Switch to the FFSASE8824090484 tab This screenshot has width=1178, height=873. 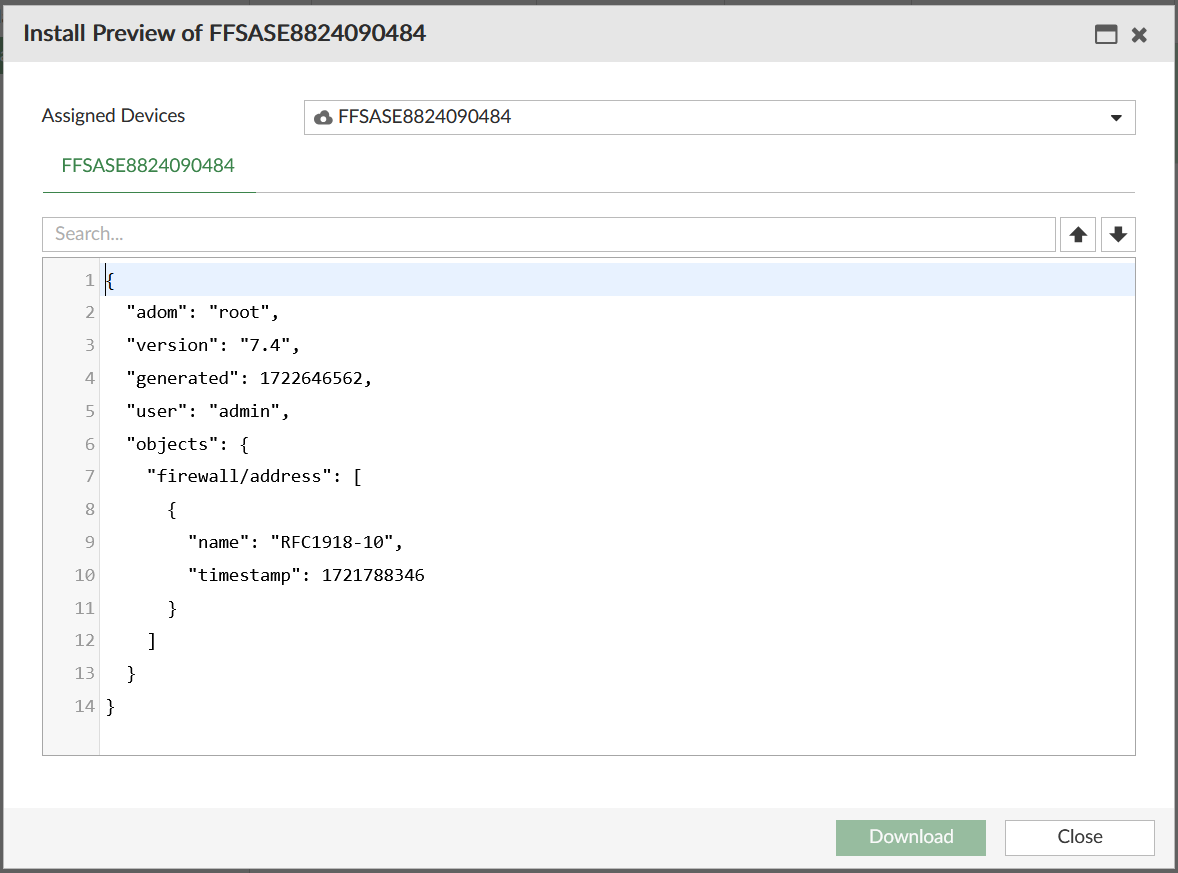tap(148, 165)
